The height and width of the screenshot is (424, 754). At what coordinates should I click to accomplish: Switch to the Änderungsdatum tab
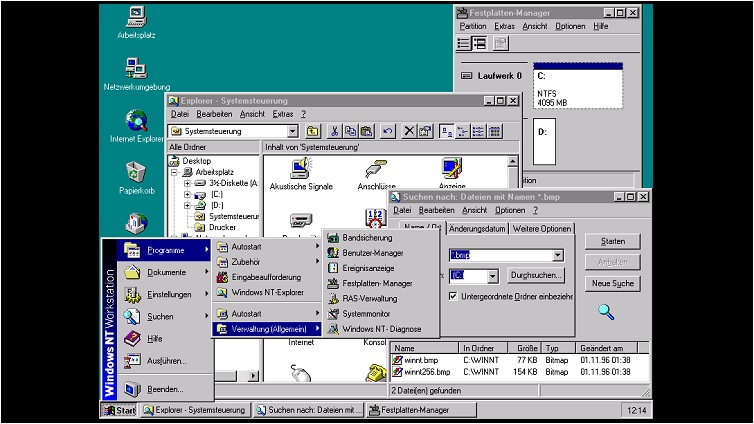pyautogui.click(x=477, y=229)
